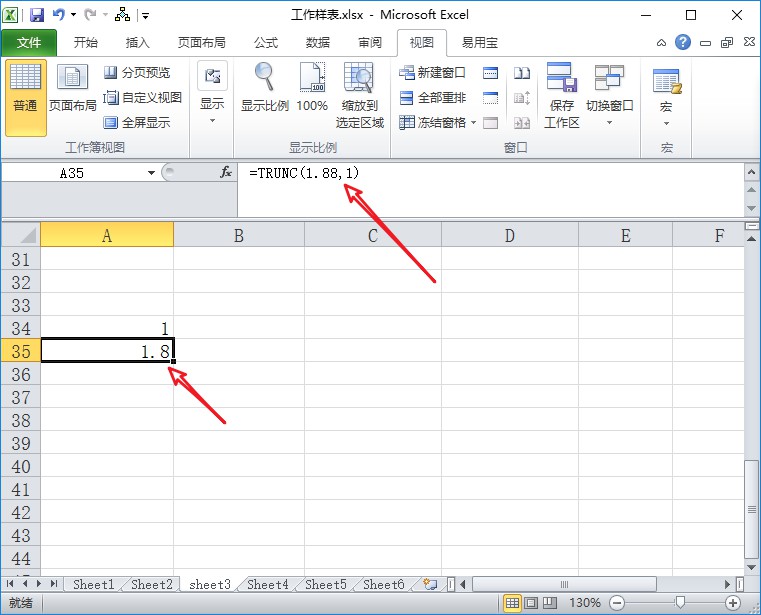This screenshot has height=615, width=761.
Task: Switch to the 审阅 ribbon tab
Action: click(x=370, y=43)
